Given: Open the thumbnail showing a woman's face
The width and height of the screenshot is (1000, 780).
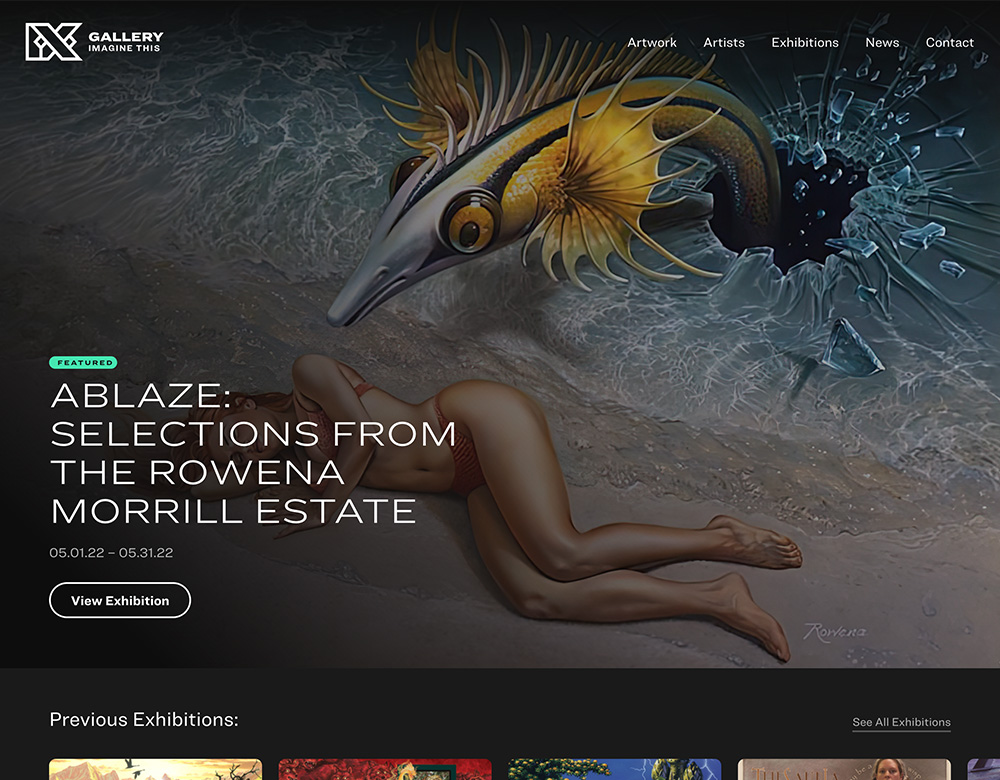Looking at the screenshot, I should coord(844,769).
